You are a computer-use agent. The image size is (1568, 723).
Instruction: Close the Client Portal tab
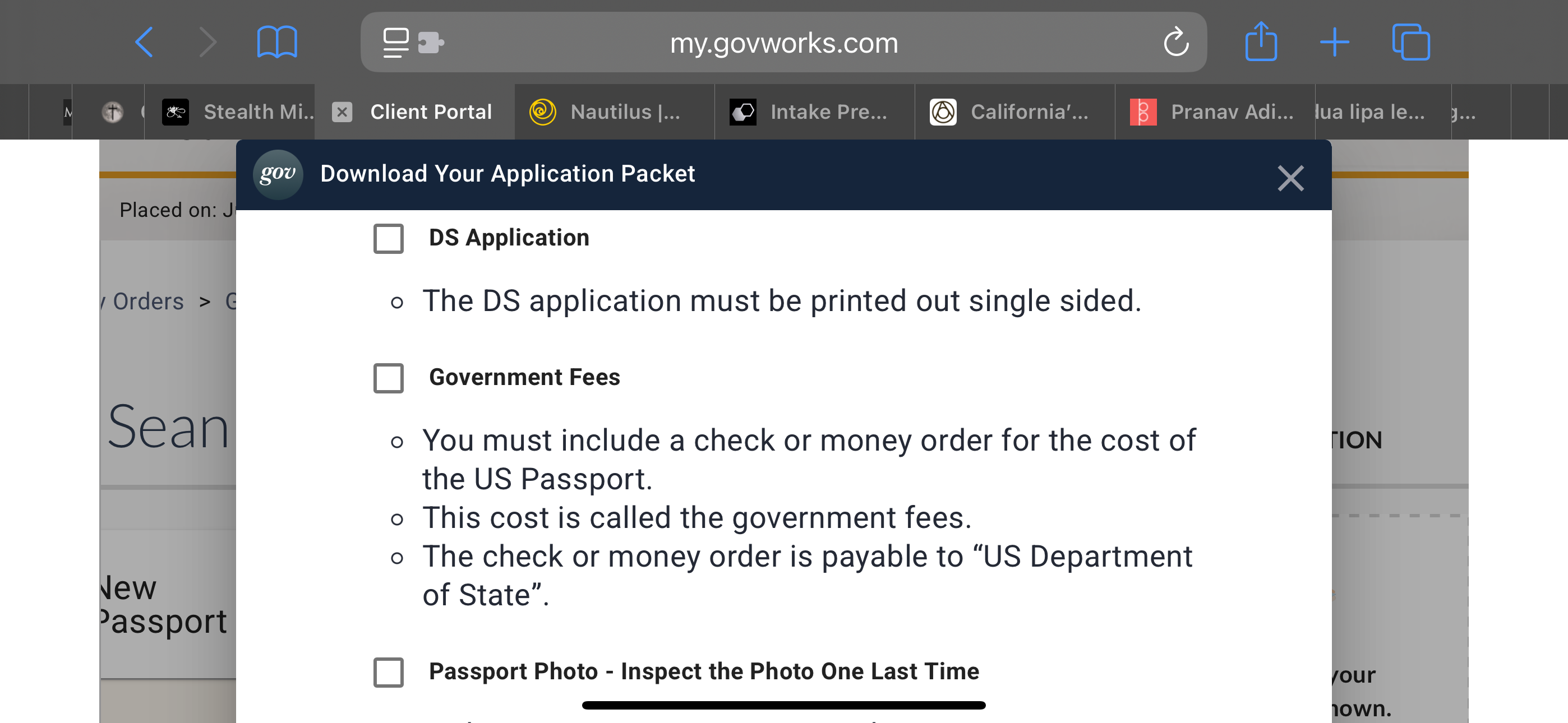[342, 112]
